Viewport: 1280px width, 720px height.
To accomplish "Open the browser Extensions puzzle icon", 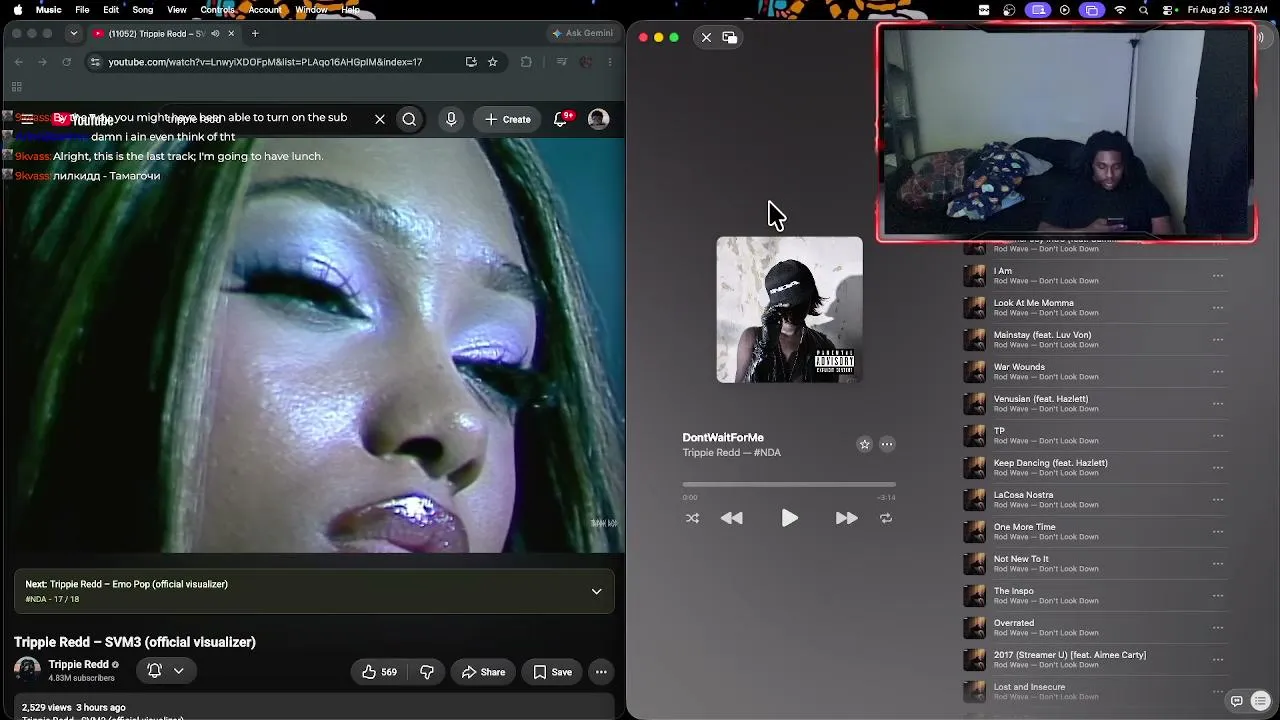I will pos(526,62).
